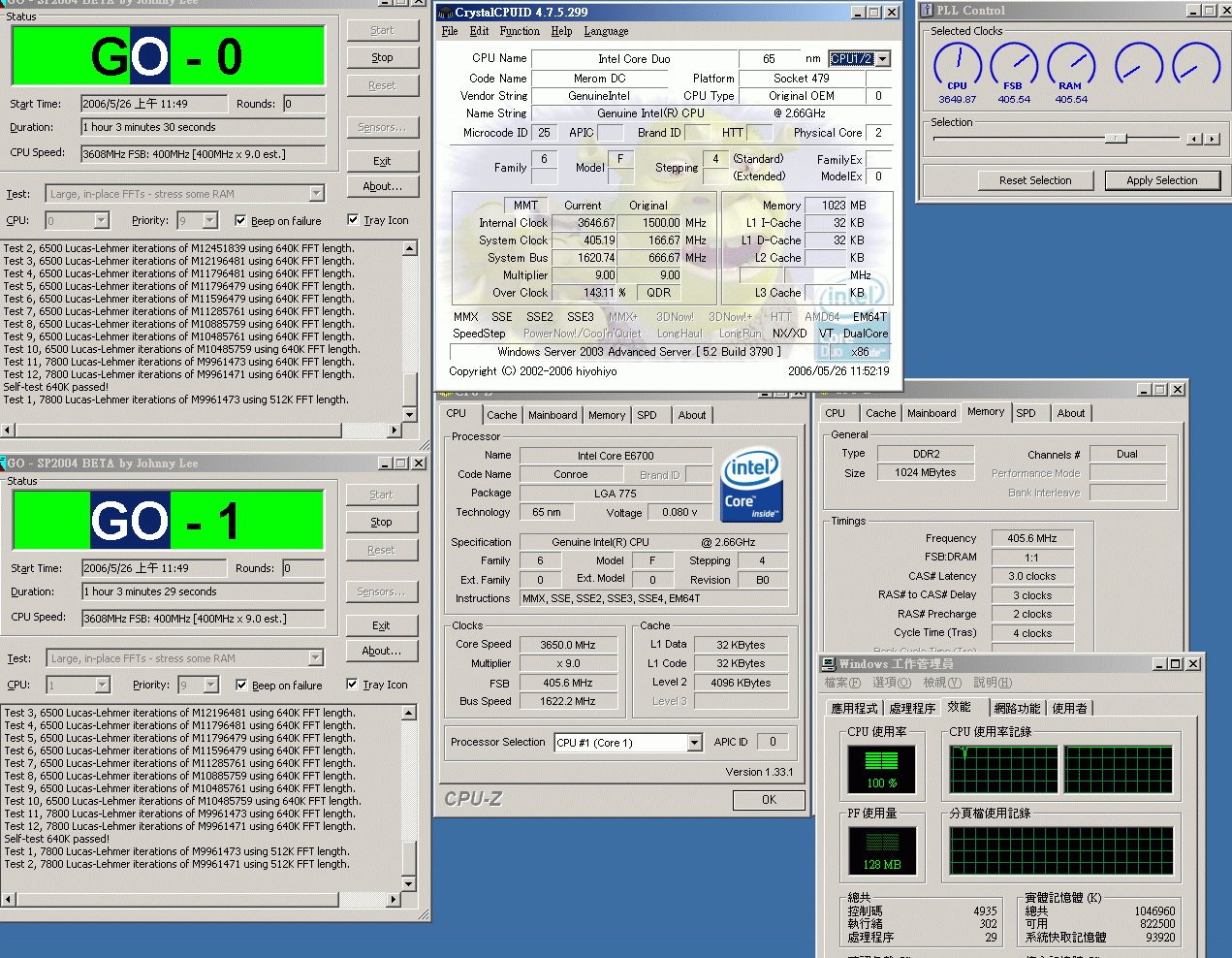The image size is (1232, 958).
Task: Click scroll-down arrow in lower SP2004 log
Action: pyautogui.click(x=409, y=884)
